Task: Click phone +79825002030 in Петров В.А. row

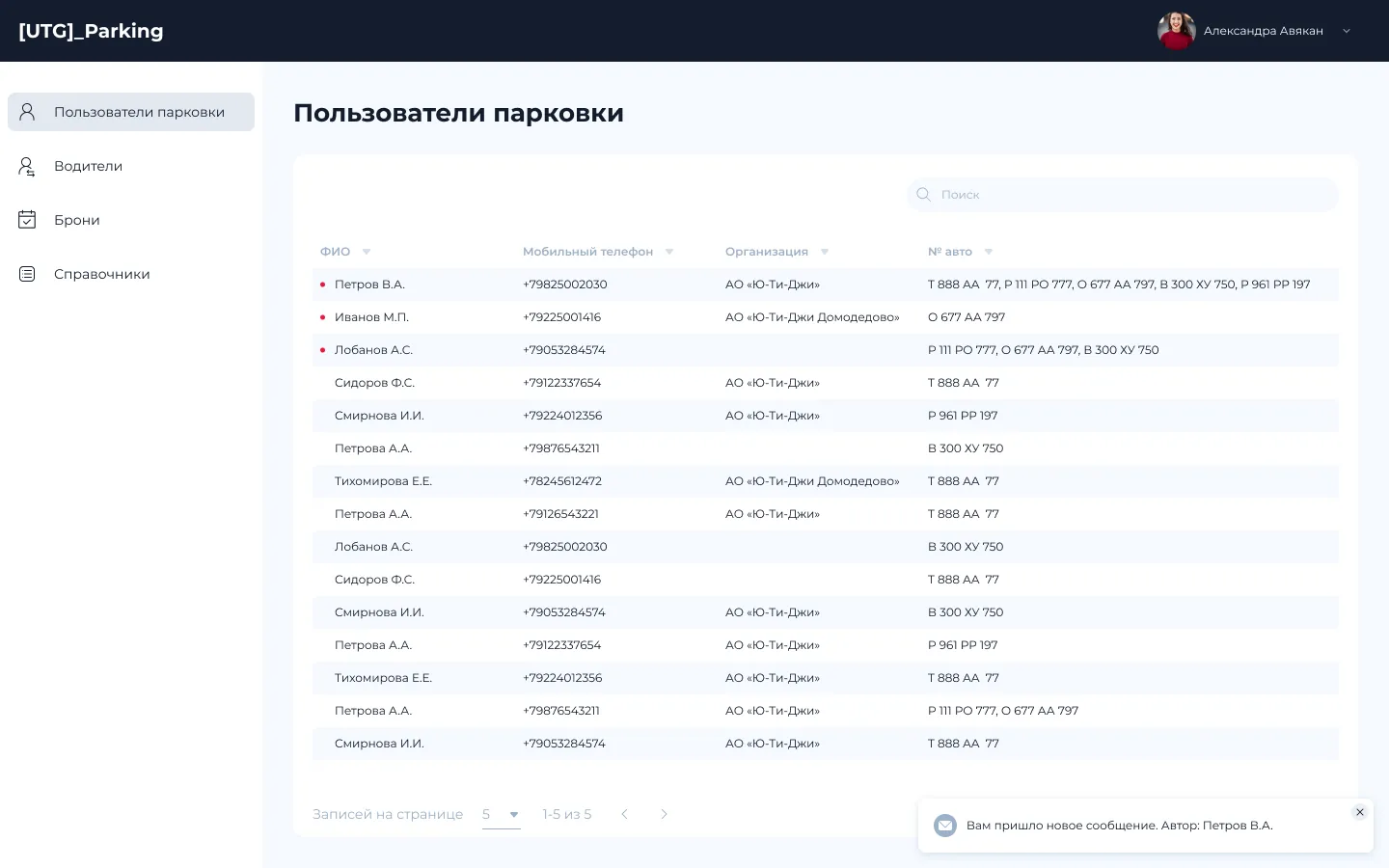Action: coord(565,285)
